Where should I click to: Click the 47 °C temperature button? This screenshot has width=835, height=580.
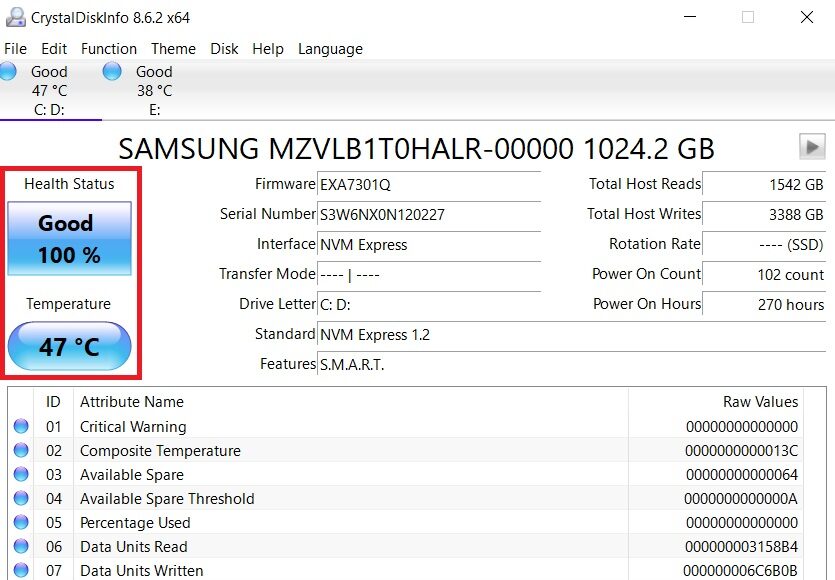point(69,346)
